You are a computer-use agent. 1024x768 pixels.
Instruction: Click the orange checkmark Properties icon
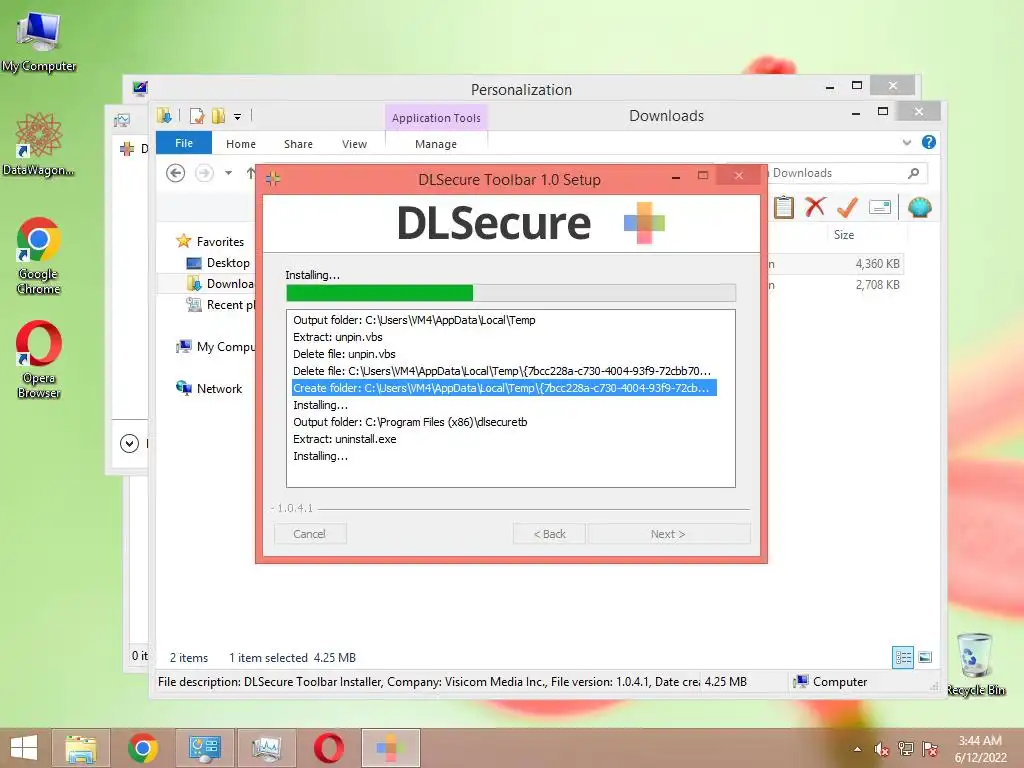coord(848,208)
